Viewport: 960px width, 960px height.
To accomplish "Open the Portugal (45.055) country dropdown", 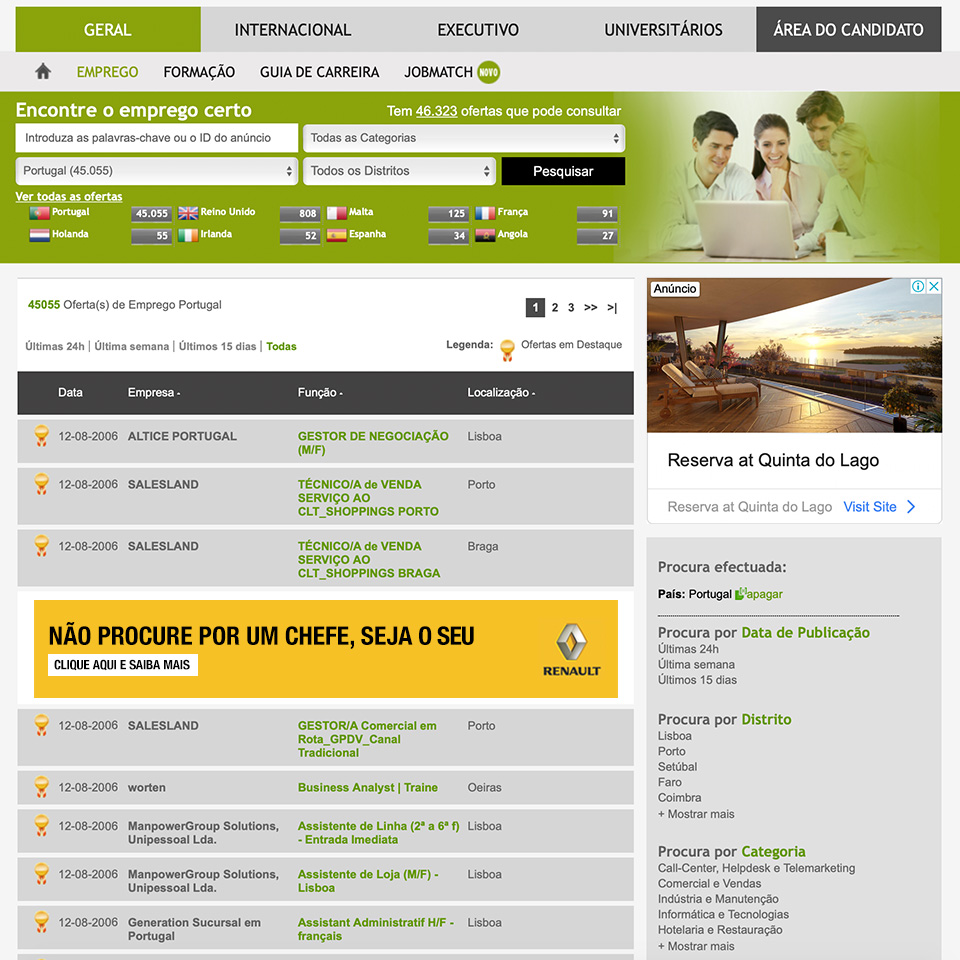I will [x=157, y=171].
